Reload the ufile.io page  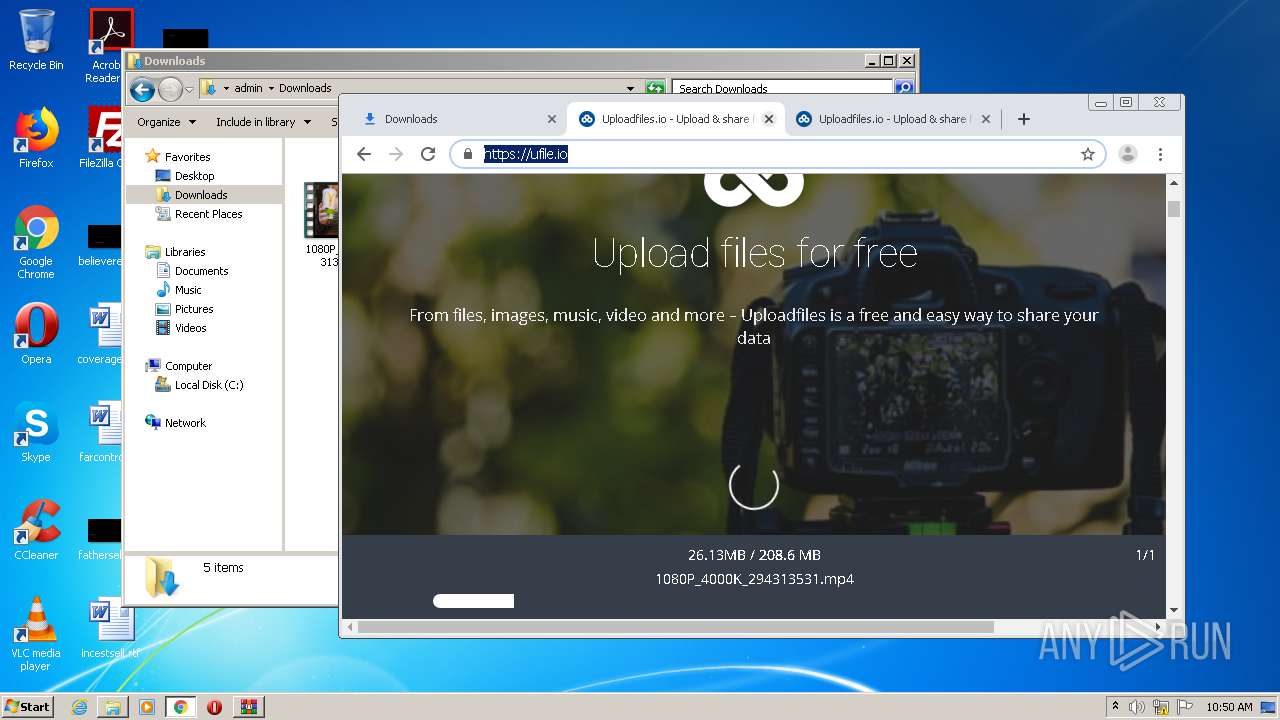428,154
